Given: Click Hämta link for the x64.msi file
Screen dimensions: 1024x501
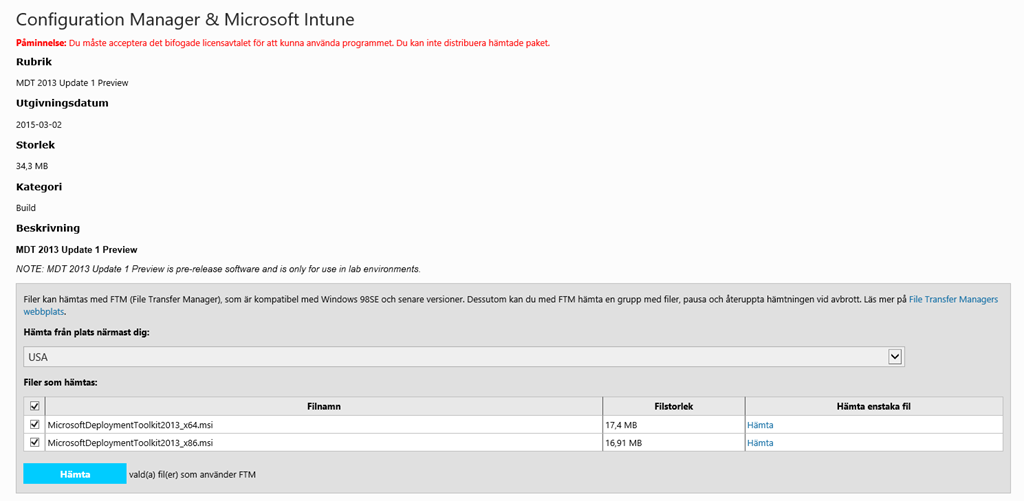Looking at the screenshot, I should (x=760, y=425).
